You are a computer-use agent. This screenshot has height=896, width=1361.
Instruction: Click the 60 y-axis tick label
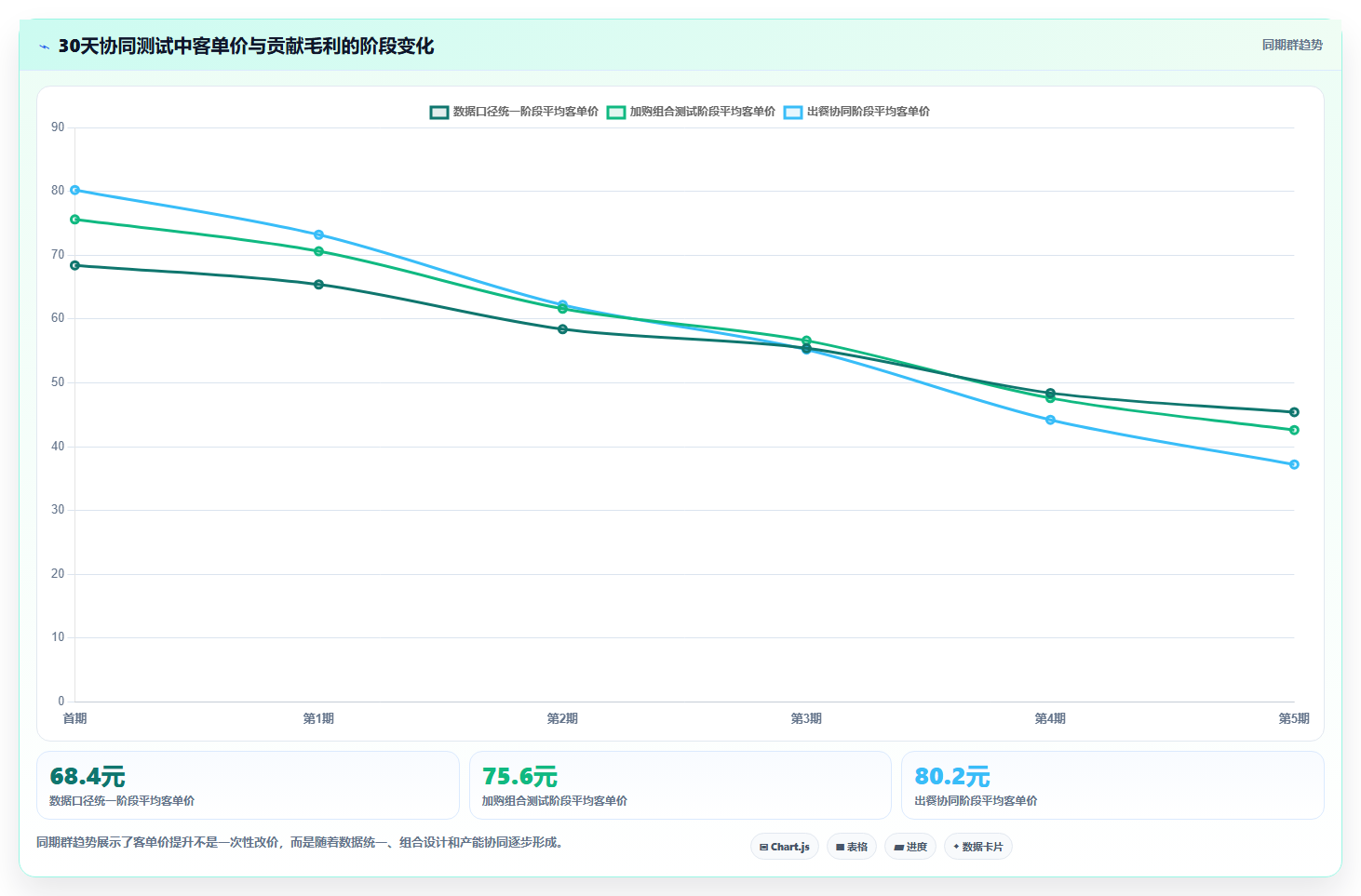58,318
